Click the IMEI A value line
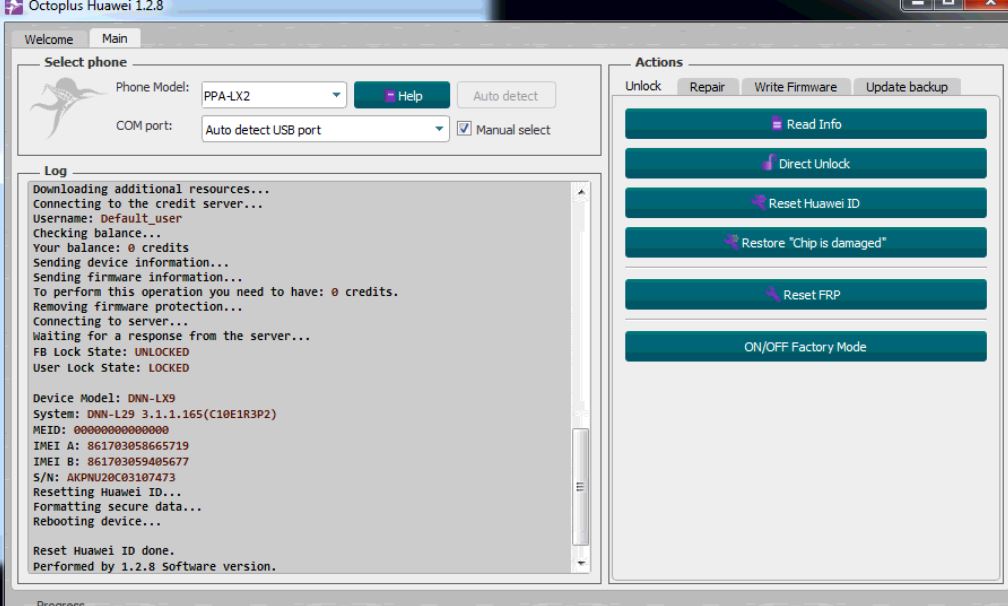The image size is (1008, 606). coord(111,445)
